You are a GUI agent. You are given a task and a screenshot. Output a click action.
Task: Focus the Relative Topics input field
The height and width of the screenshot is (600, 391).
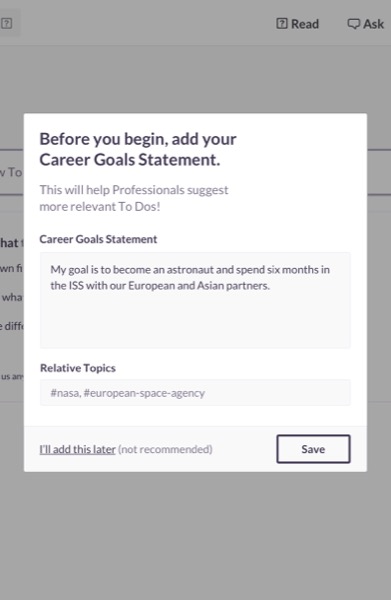click(x=195, y=393)
